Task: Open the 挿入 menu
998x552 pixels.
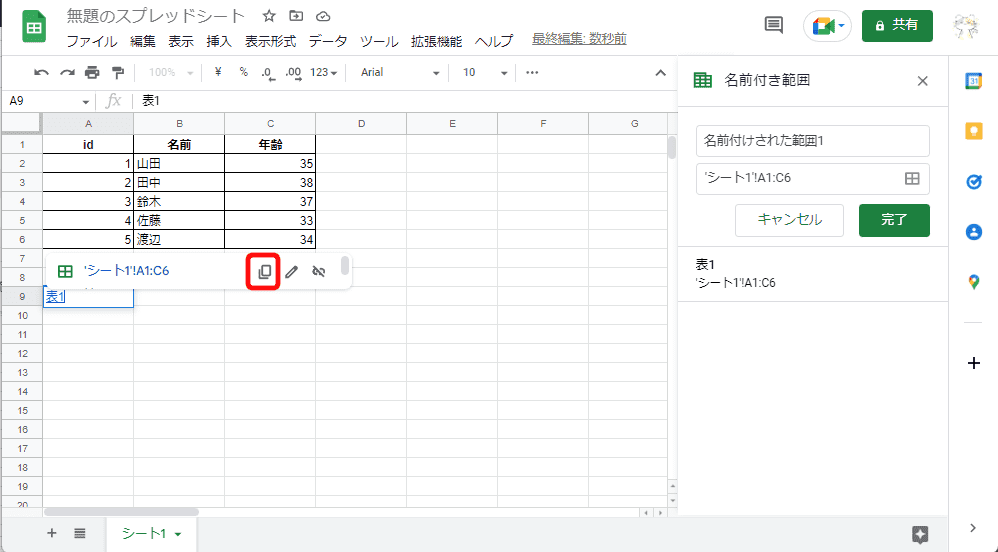Action: [x=219, y=41]
